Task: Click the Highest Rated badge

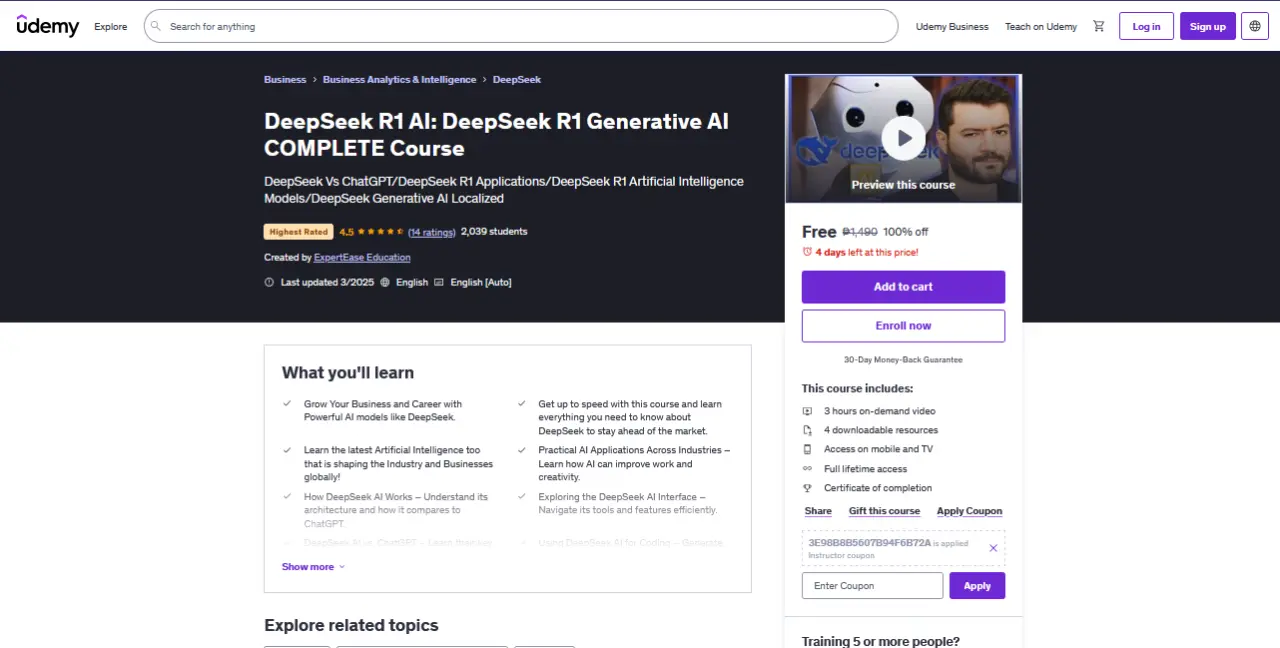Action: coord(299,232)
